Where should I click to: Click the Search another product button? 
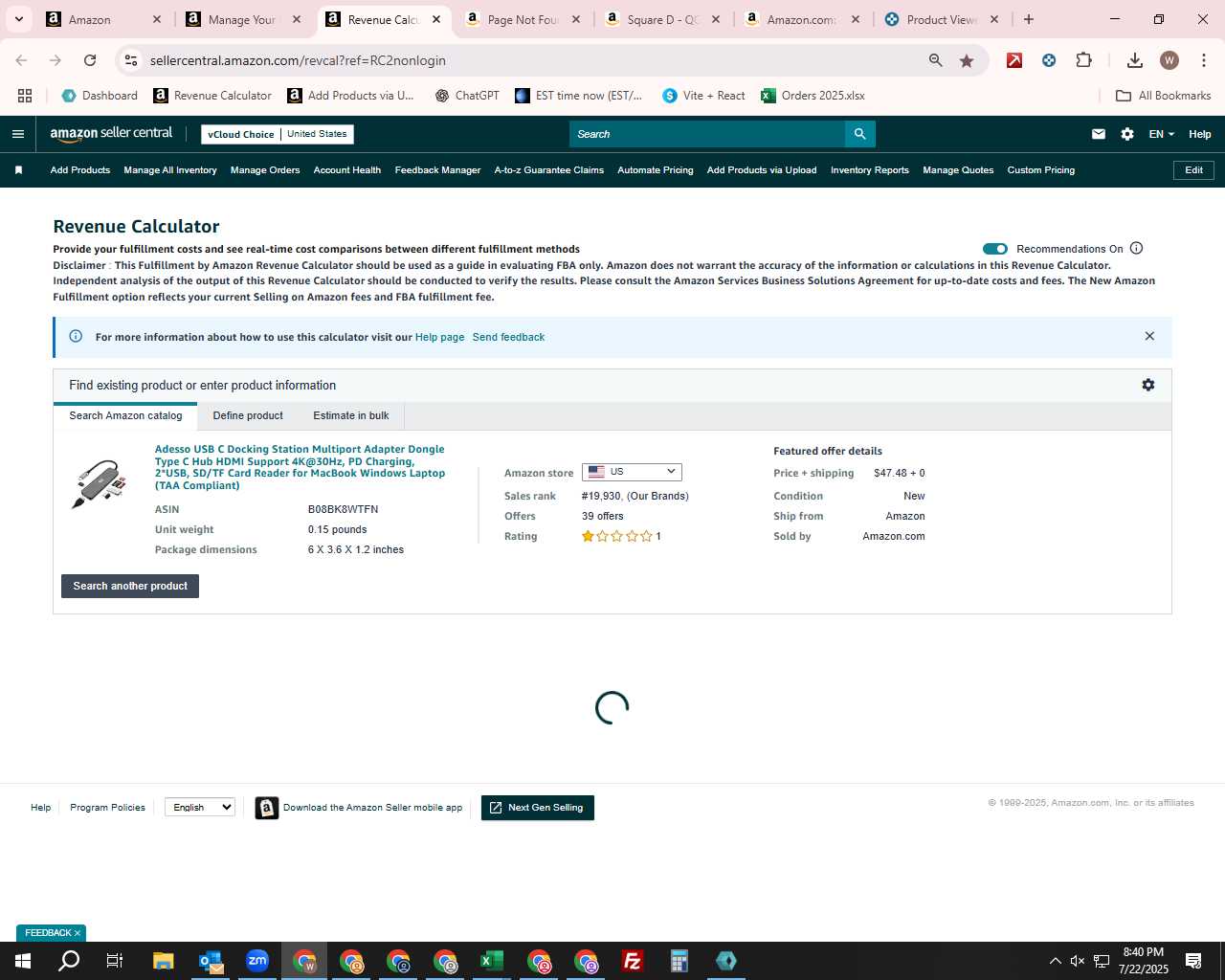(130, 586)
